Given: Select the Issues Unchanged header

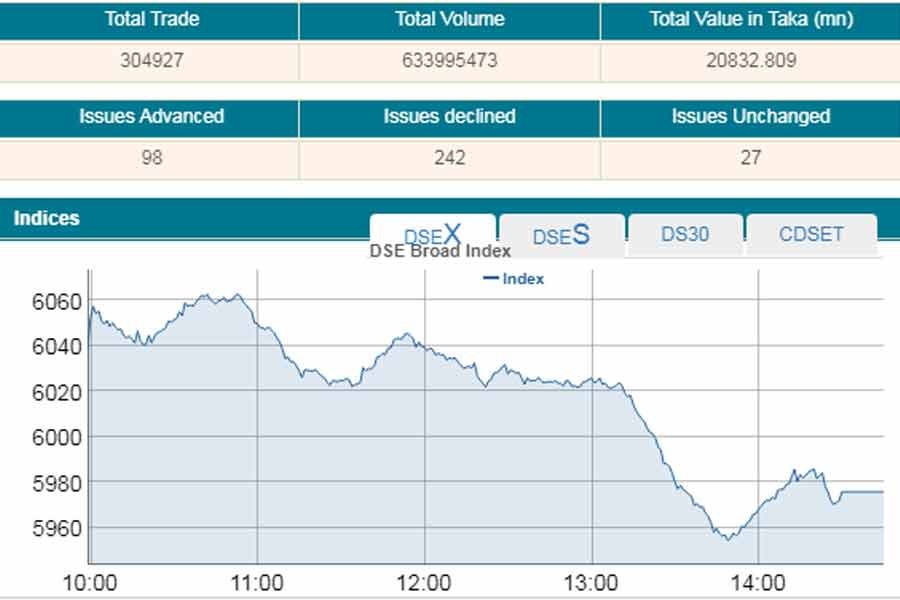Looking at the screenshot, I should 750,116.
